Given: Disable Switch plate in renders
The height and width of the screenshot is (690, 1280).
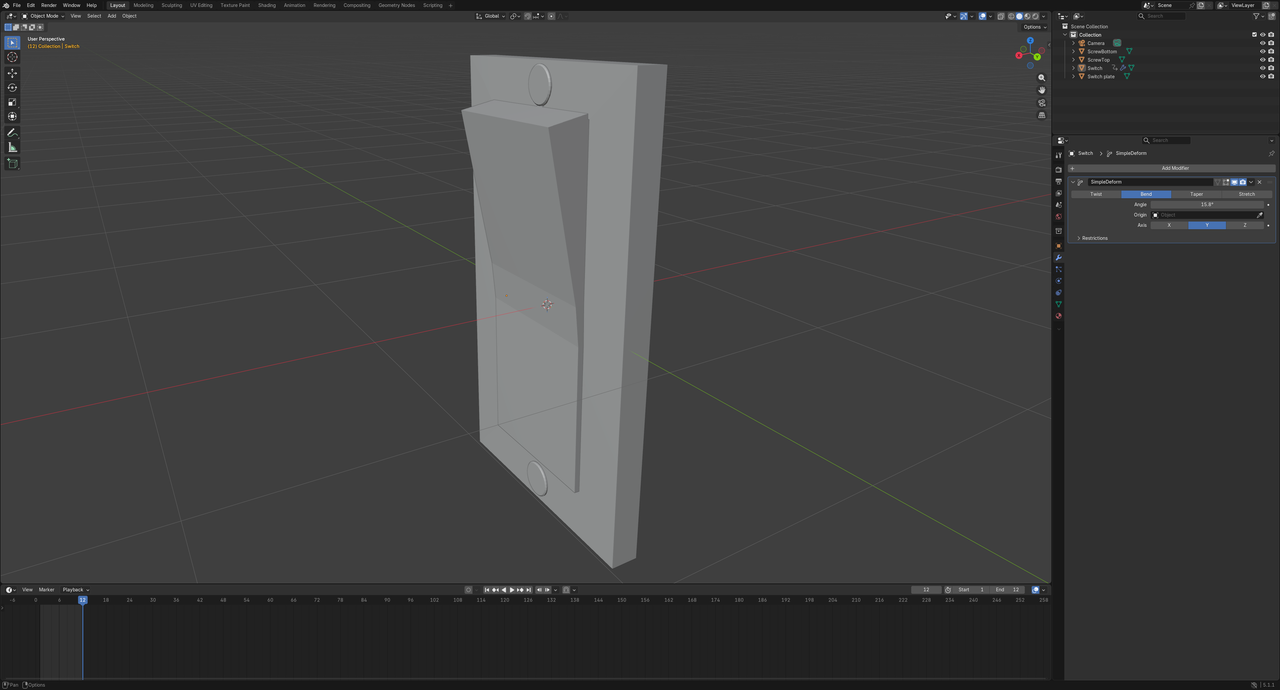Looking at the screenshot, I should (1271, 76).
